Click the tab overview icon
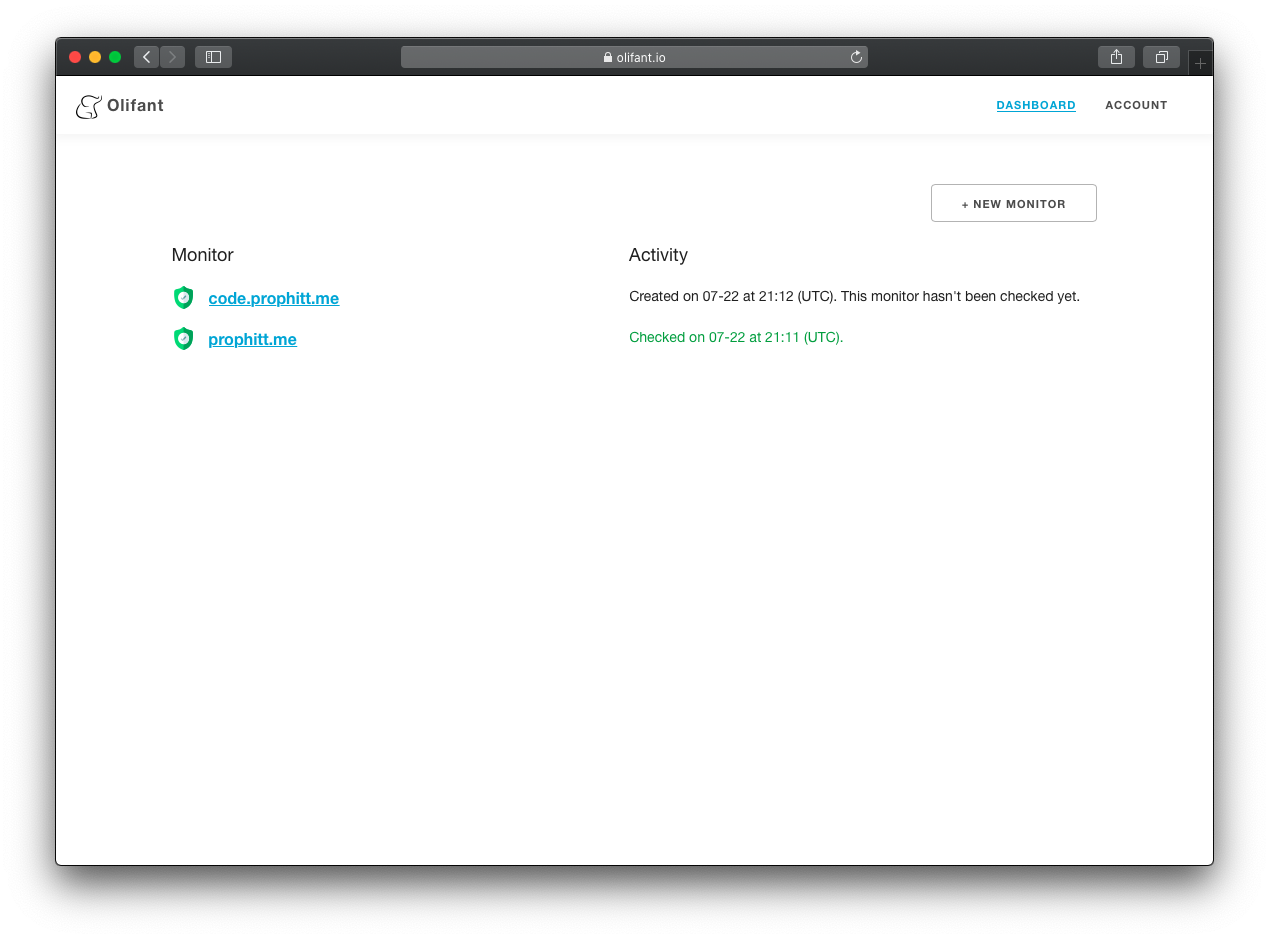Image resolution: width=1269 pixels, height=939 pixels. 1161,57
